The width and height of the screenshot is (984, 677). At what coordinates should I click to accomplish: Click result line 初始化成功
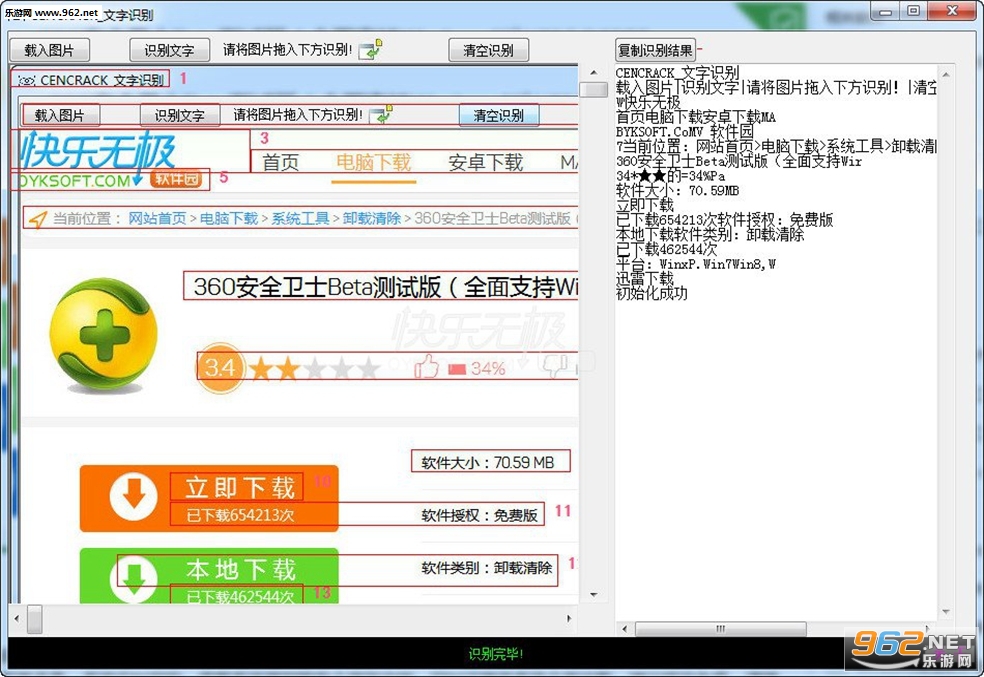(x=651, y=293)
